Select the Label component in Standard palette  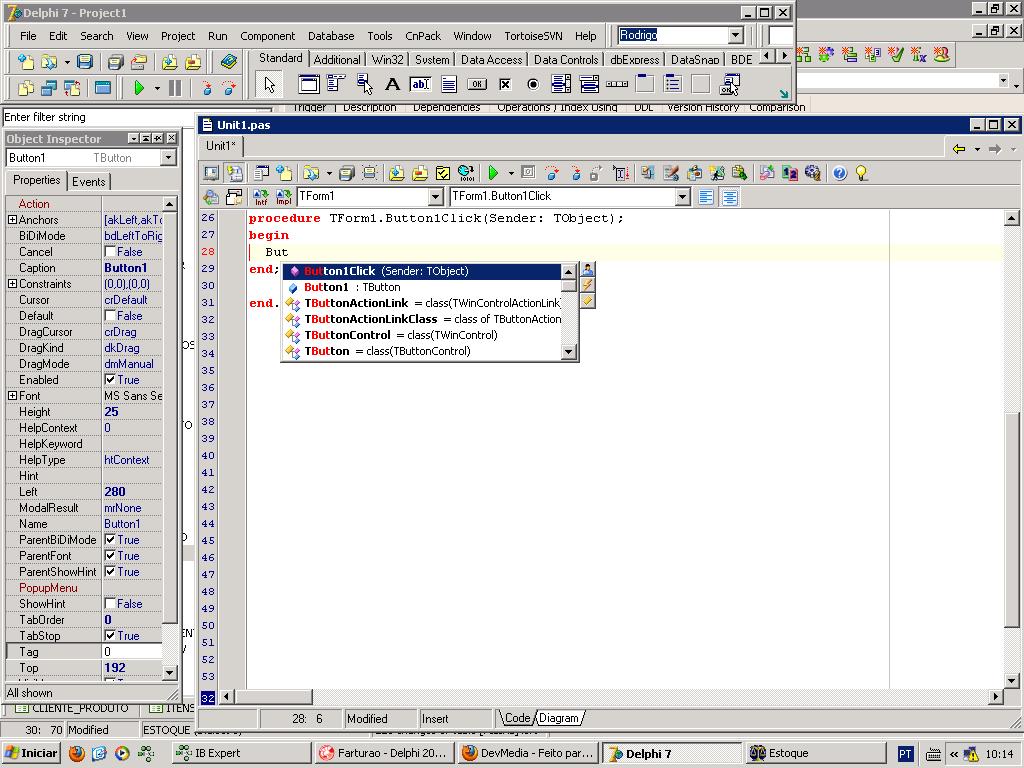click(x=392, y=85)
